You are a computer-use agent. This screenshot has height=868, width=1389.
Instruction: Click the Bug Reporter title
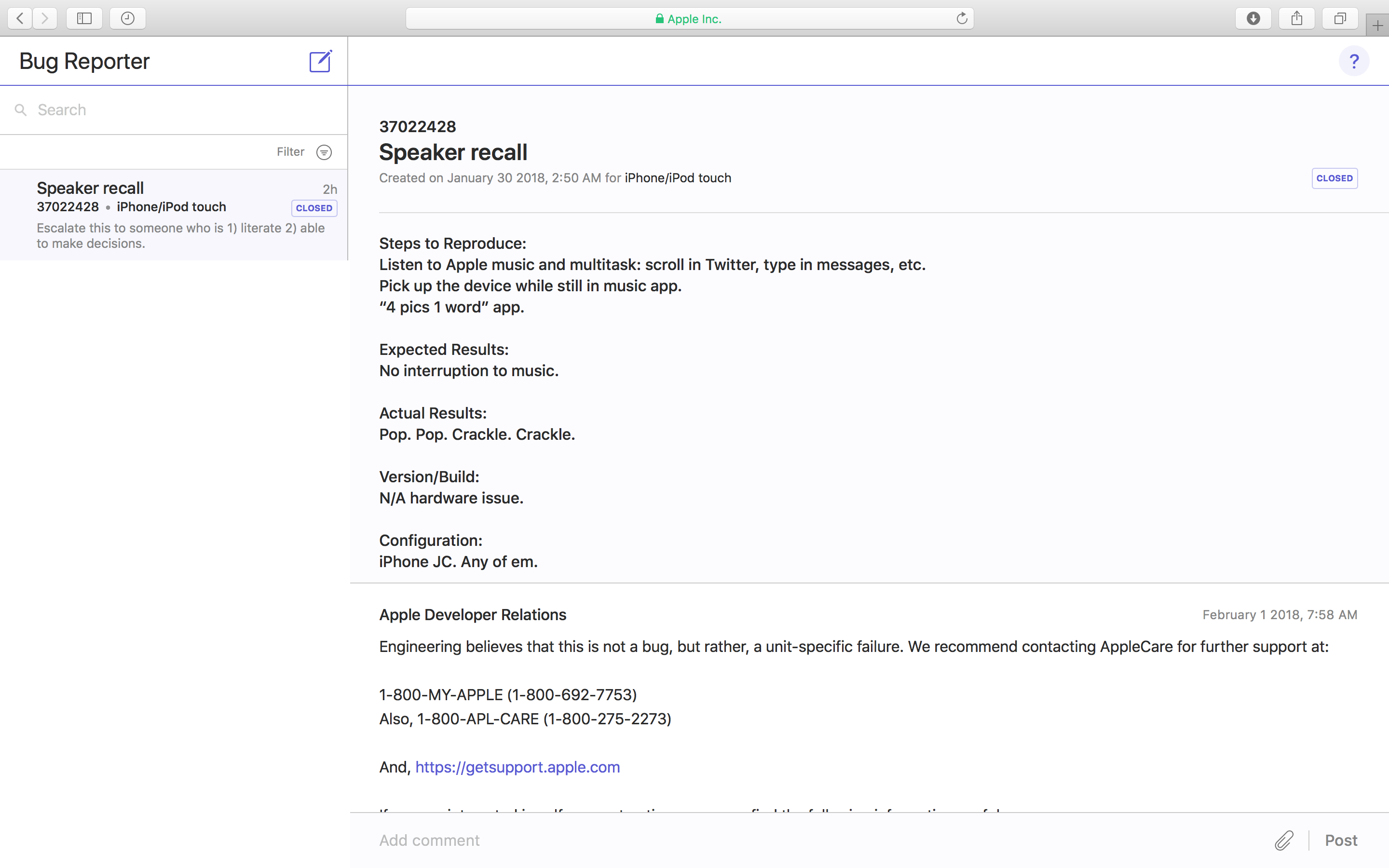[84, 61]
